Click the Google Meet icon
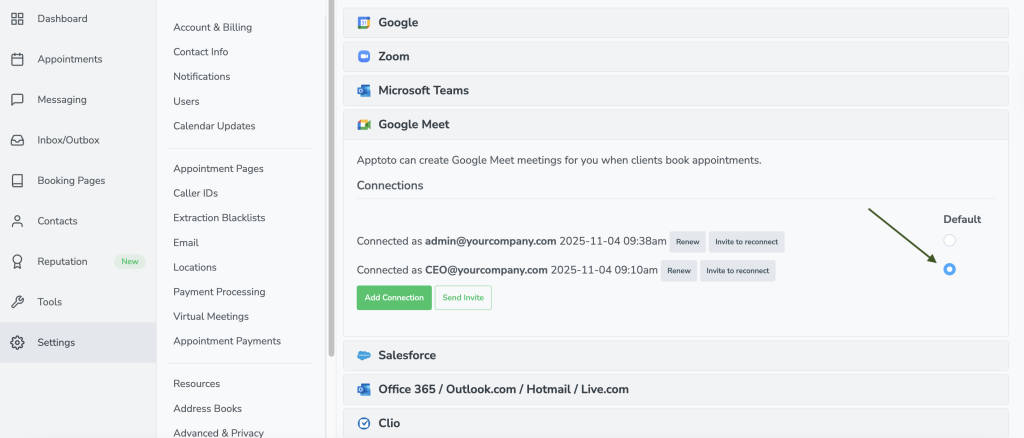The width and height of the screenshot is (1024, 438). [364, 125]
